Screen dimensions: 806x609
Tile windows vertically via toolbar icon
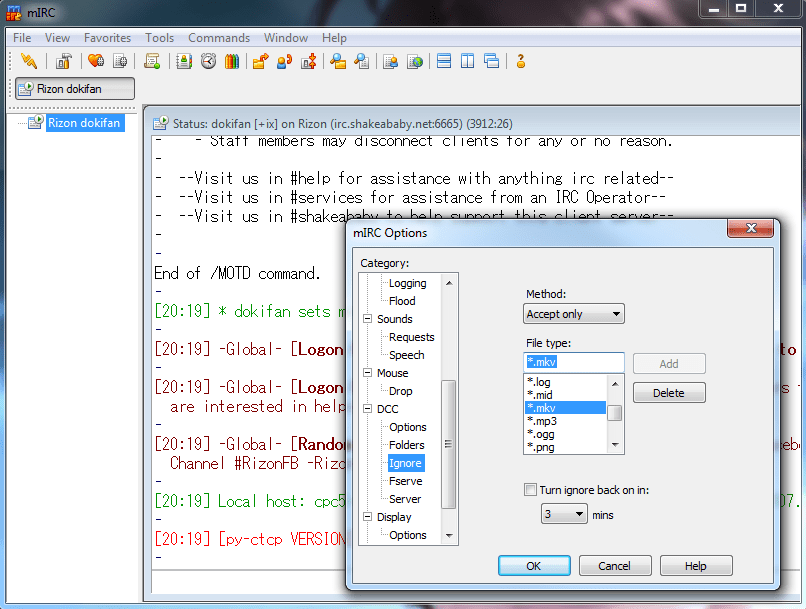[467, 61]
